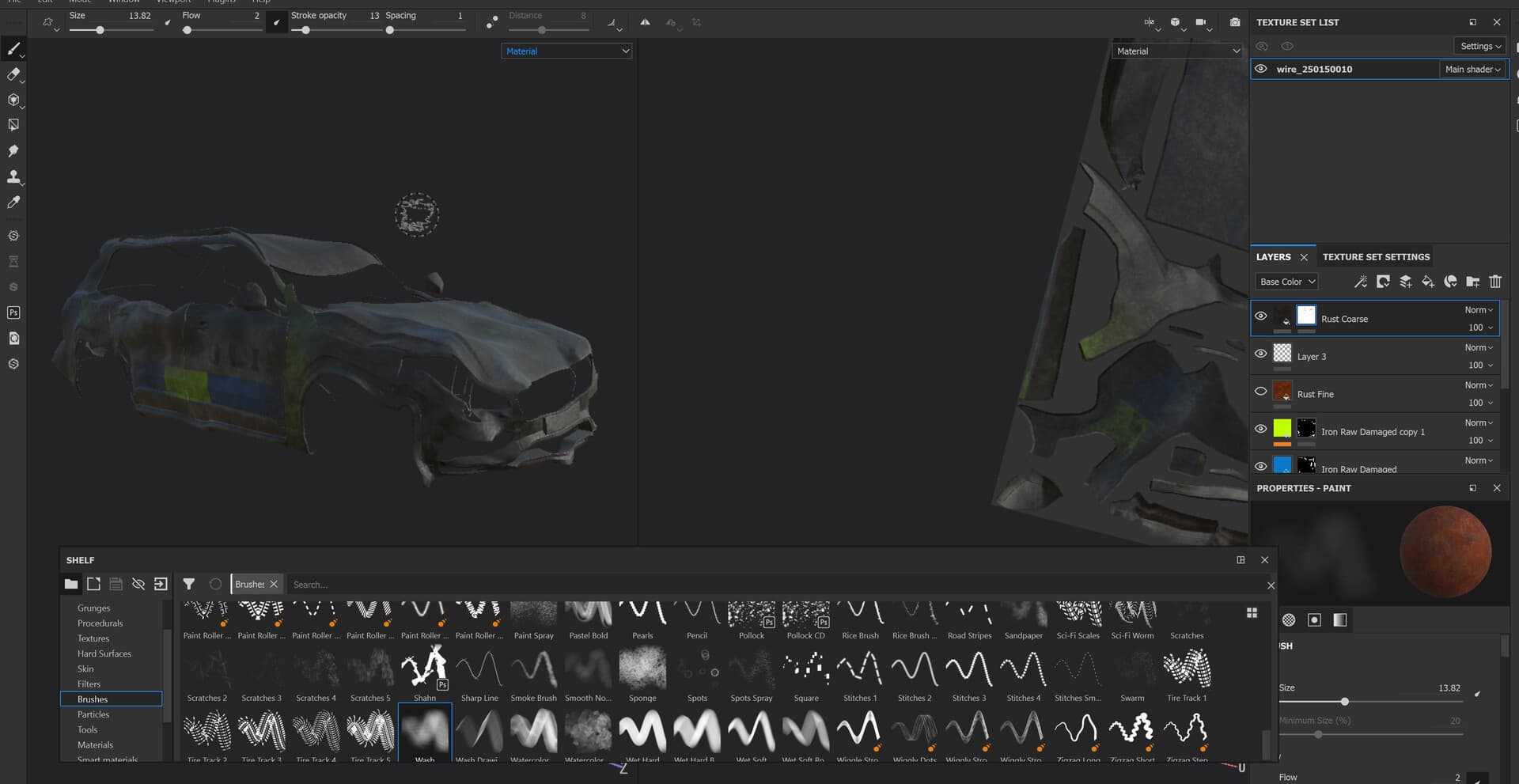Click the hidden-eye icon in shelf toolbar
The width and height of the screenshot is (1519, 784).
138,584
